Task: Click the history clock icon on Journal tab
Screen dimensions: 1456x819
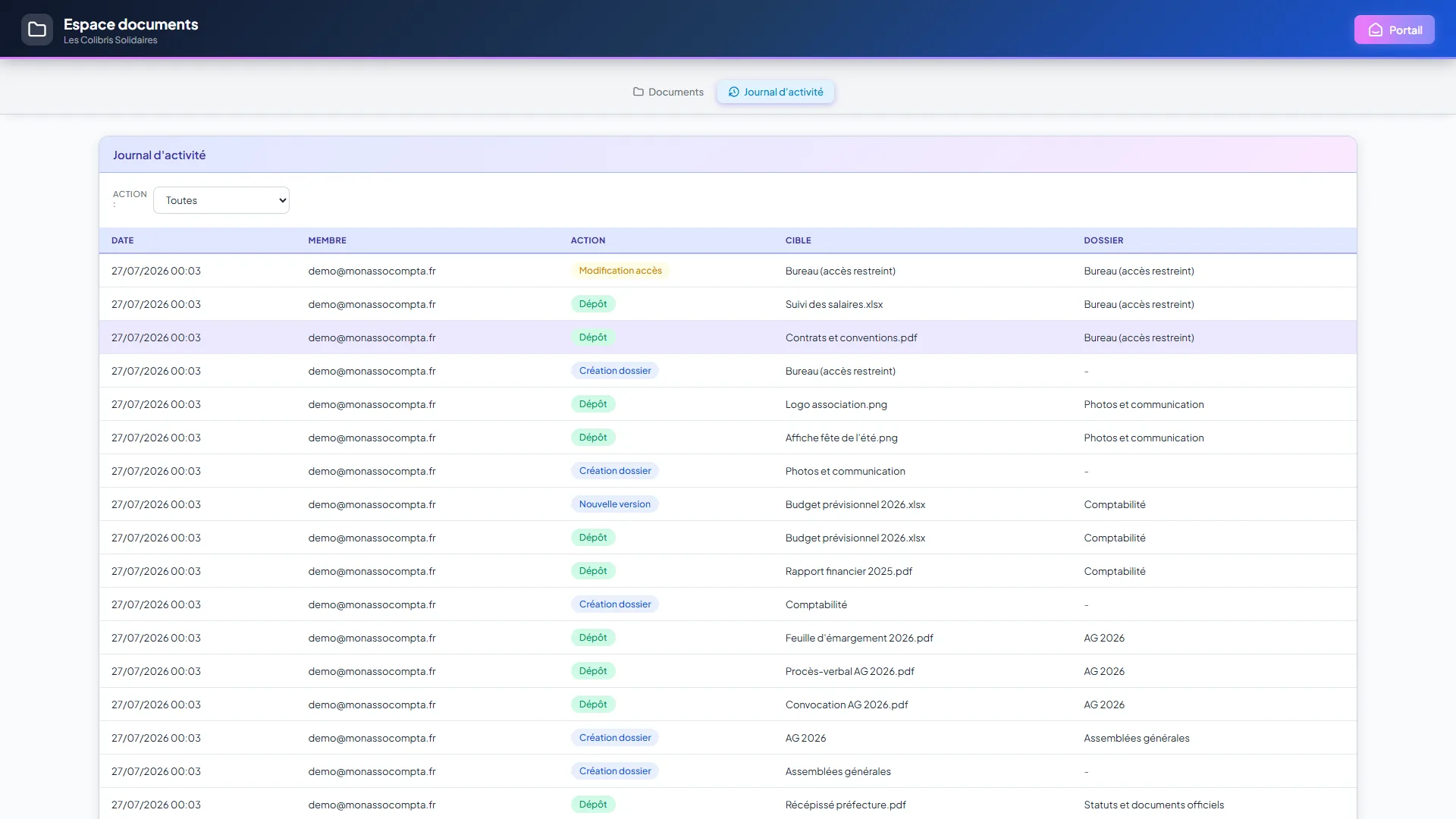Action: coord(733,92)
